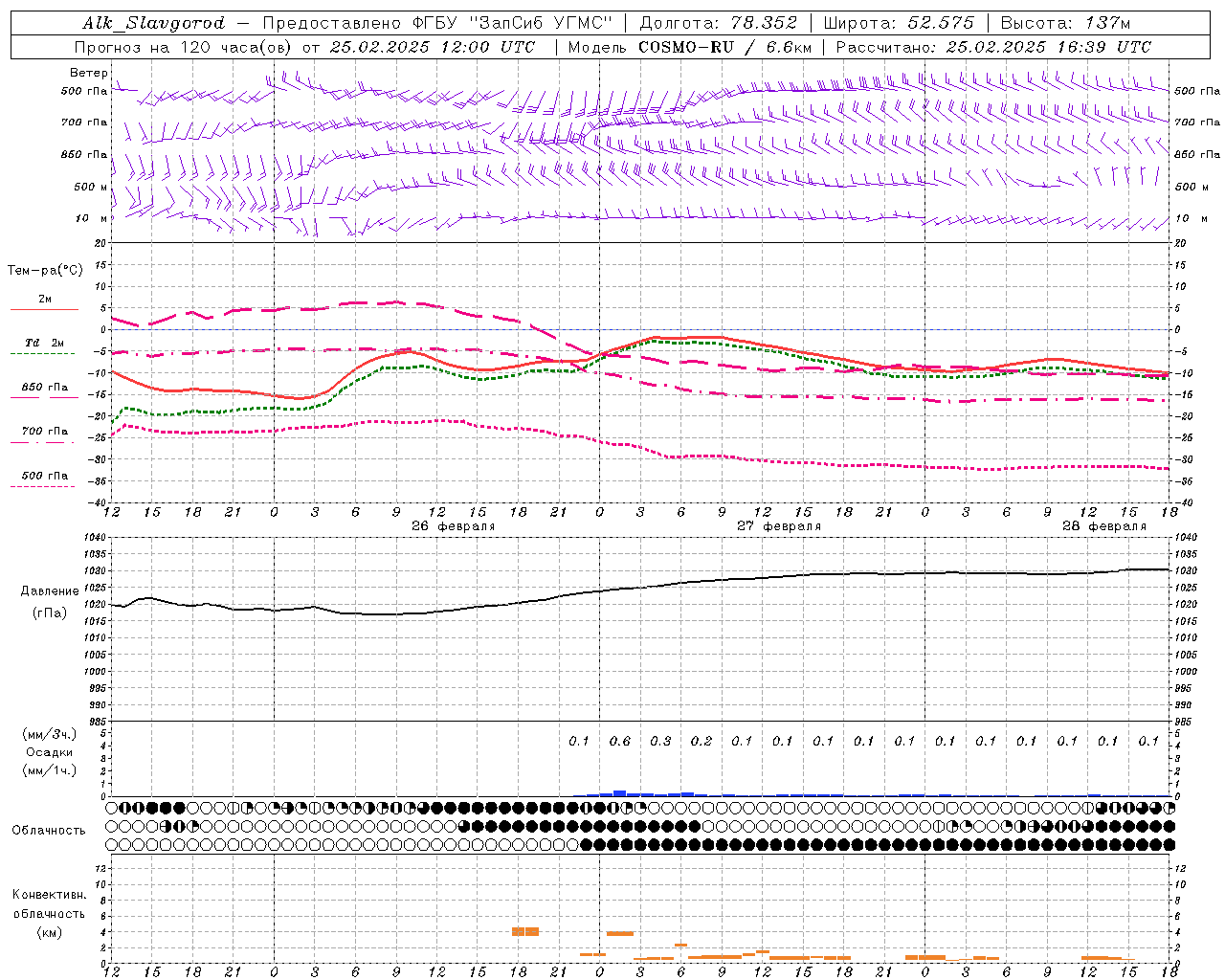Click the latitude value 'Широта: 52.575'
The height and width of the screenshot is (980, 1225).
tap(899, 23)
